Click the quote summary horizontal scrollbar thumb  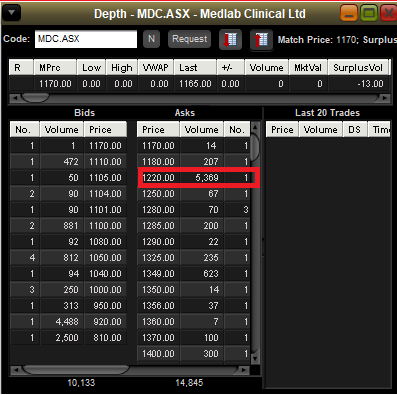pyautogui.click(x=35, y=98)
